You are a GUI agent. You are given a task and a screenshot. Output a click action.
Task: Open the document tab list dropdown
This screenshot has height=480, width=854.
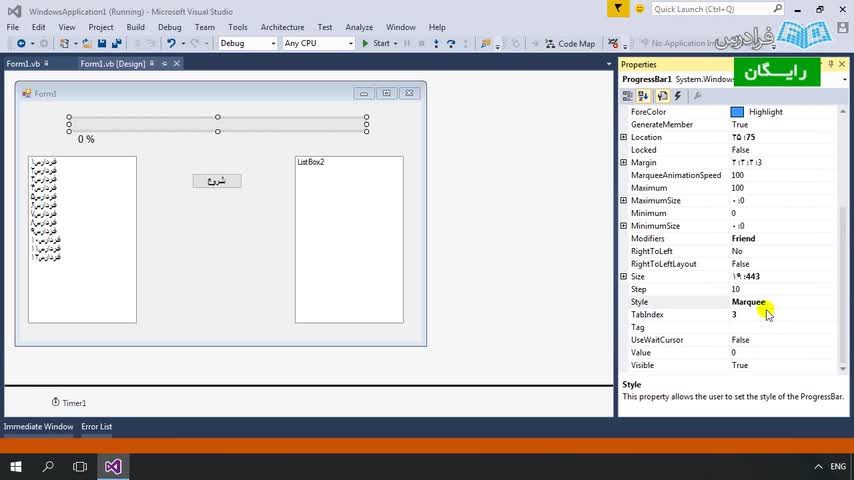(x=609, y=64)
